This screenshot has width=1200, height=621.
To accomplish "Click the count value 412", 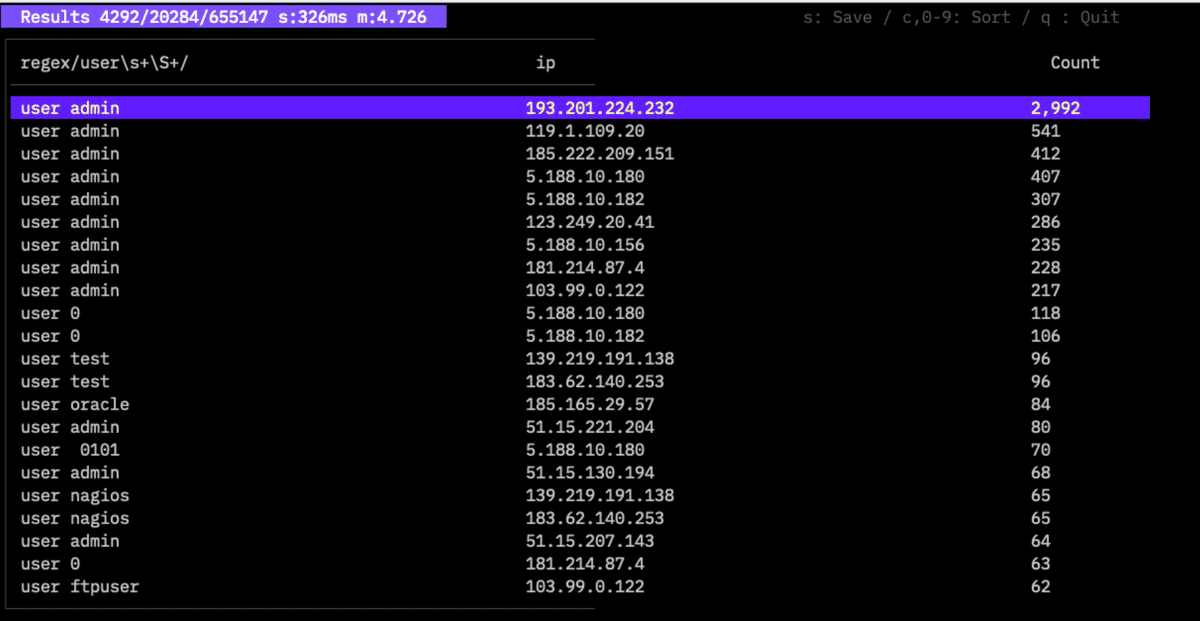I will pos(1046,154).
